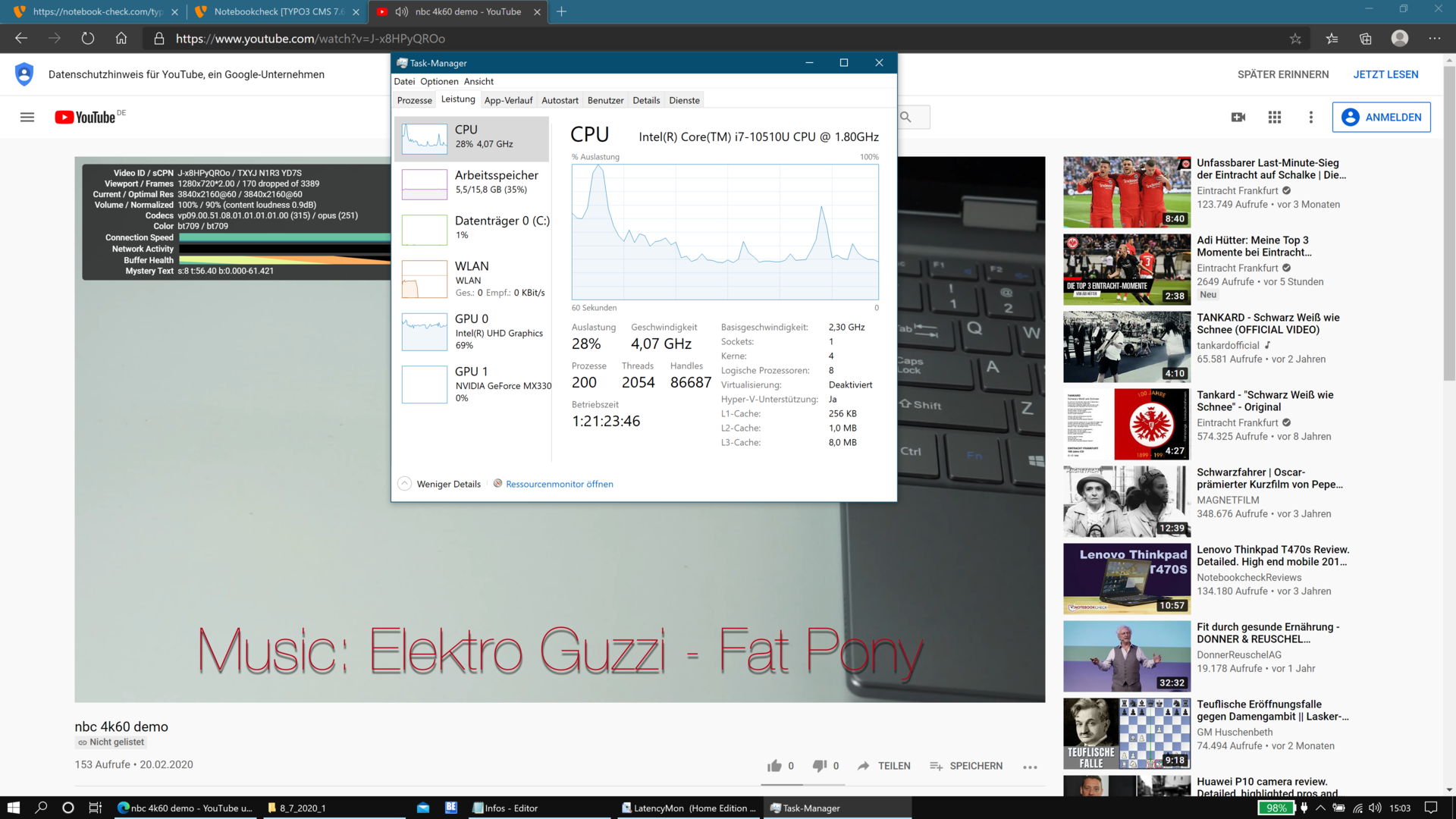Click SPÄTER ERINNERN button

coord(1283,74)
